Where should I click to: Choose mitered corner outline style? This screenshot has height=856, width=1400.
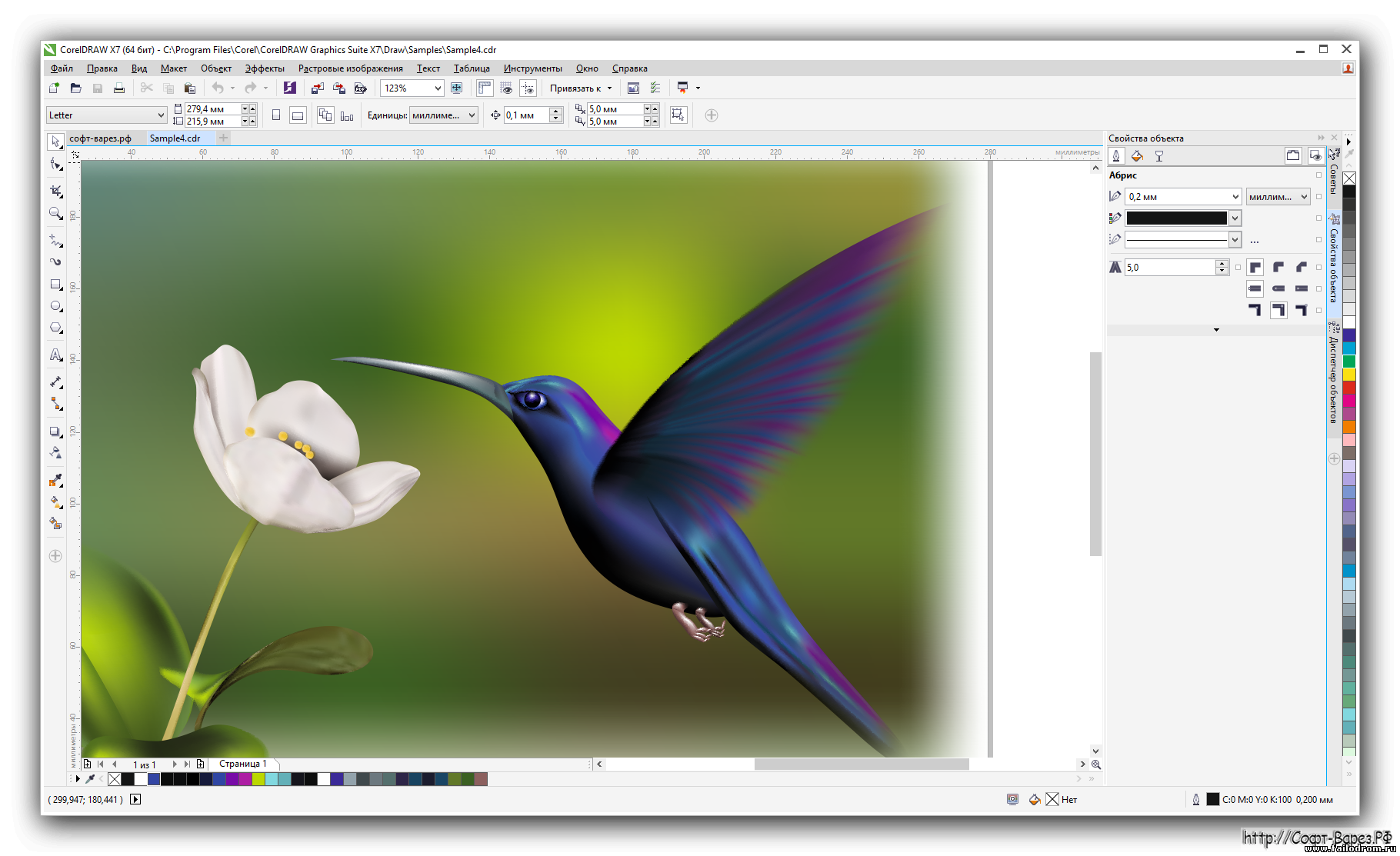coord(1255,267)
